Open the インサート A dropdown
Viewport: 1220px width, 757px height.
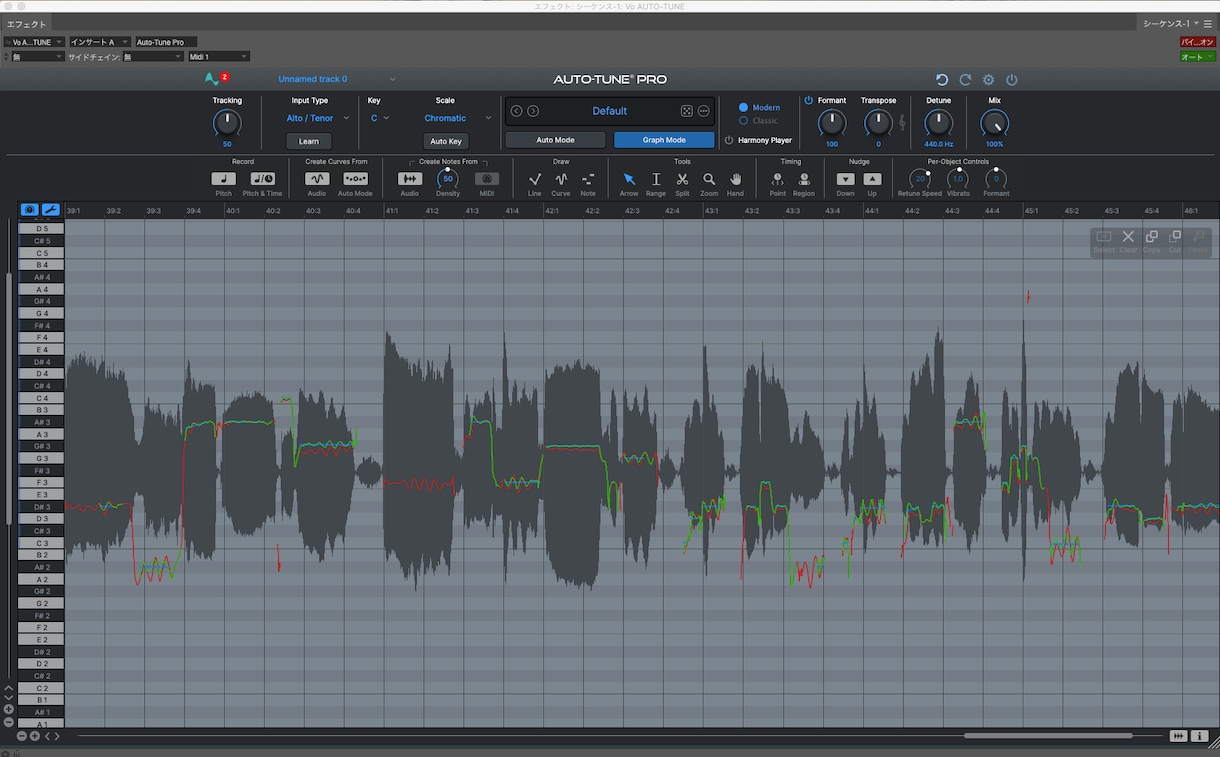coord(98,42)
